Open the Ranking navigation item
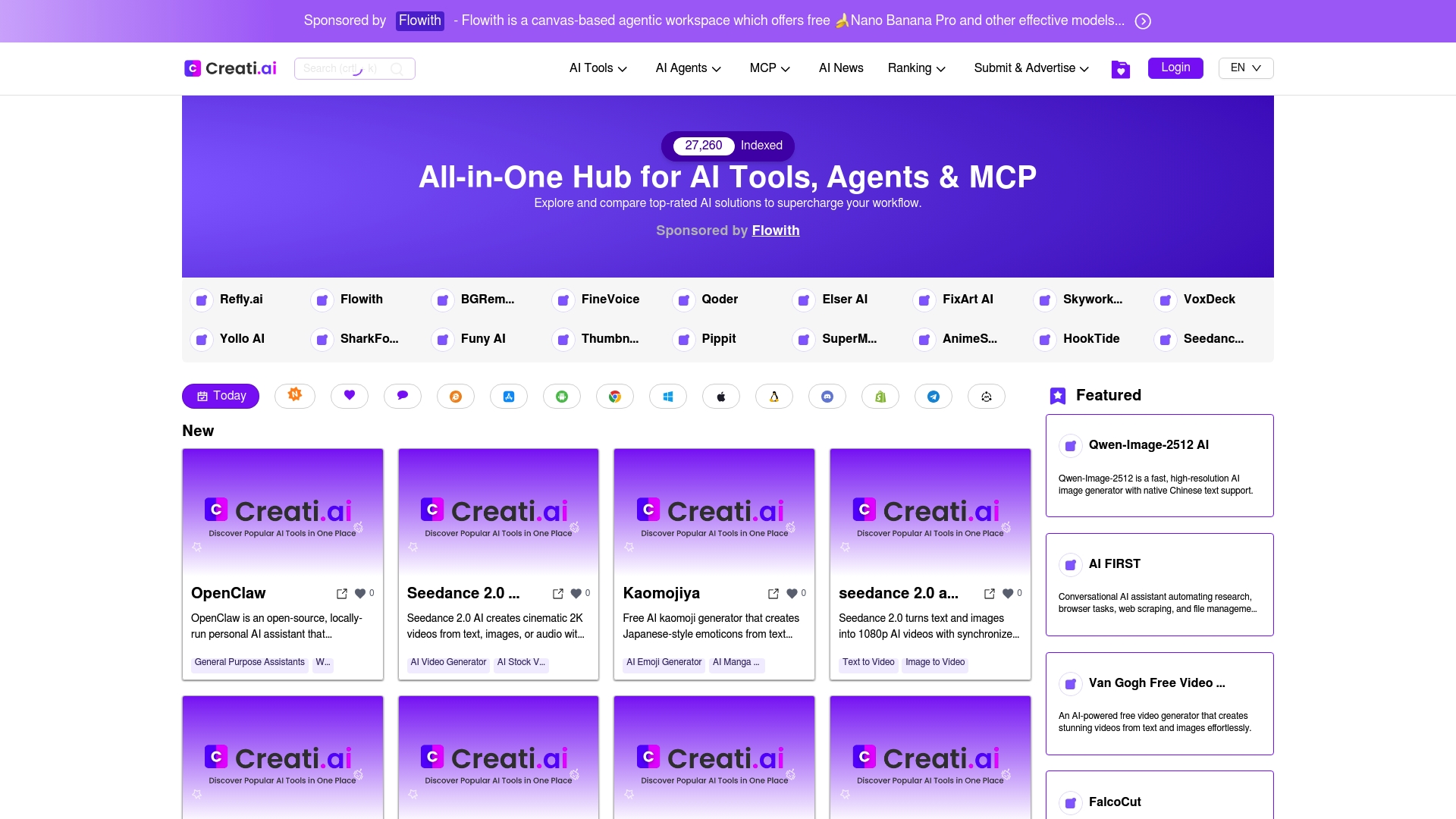The image size is (1456, 819). click(x=916, y=68)
